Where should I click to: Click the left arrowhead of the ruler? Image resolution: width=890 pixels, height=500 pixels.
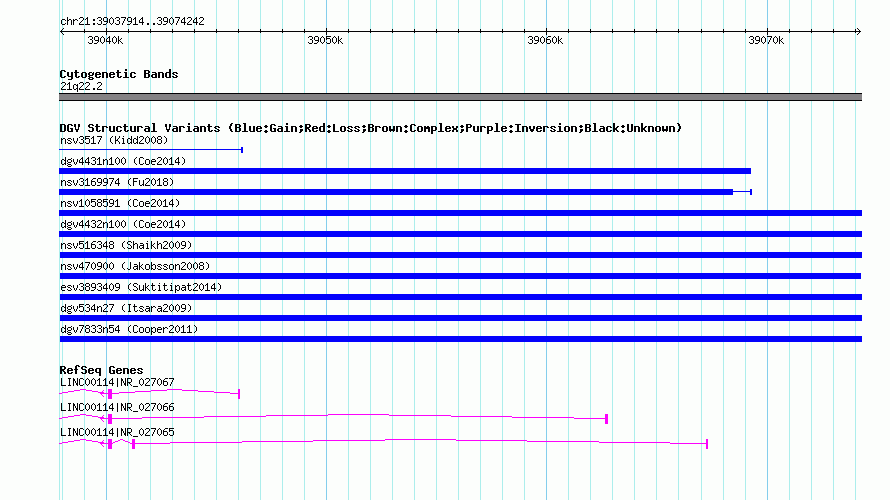point(62,31)
